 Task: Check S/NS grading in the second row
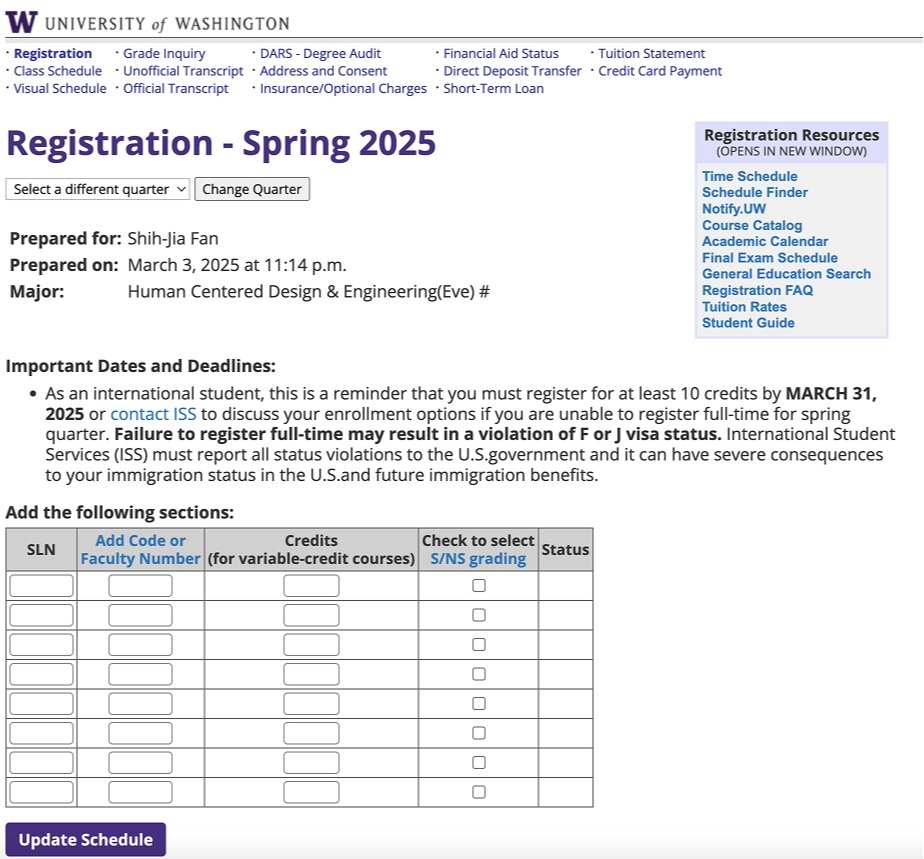click(479, 615)
